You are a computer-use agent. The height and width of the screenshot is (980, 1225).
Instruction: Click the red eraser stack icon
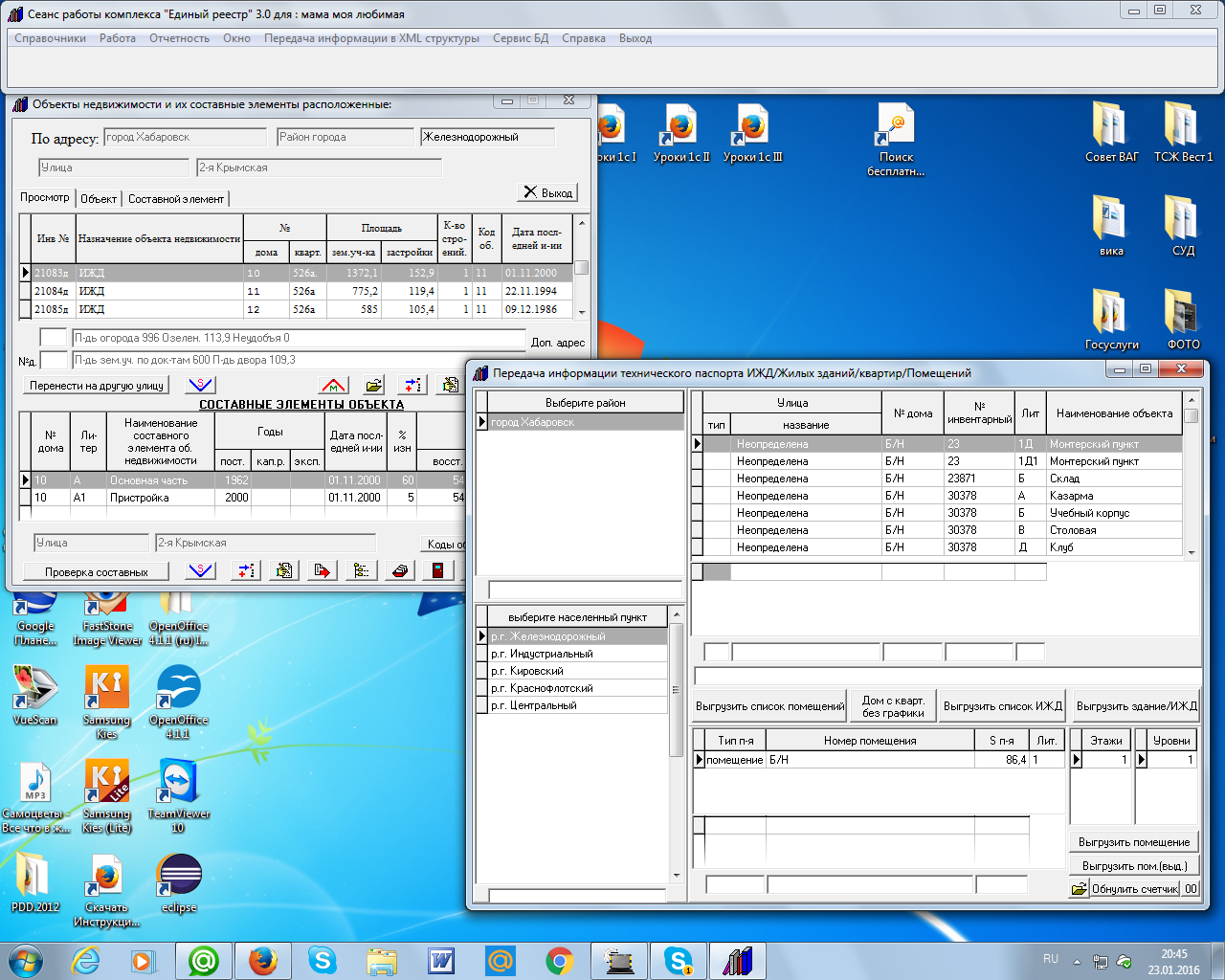pos(400,571)
